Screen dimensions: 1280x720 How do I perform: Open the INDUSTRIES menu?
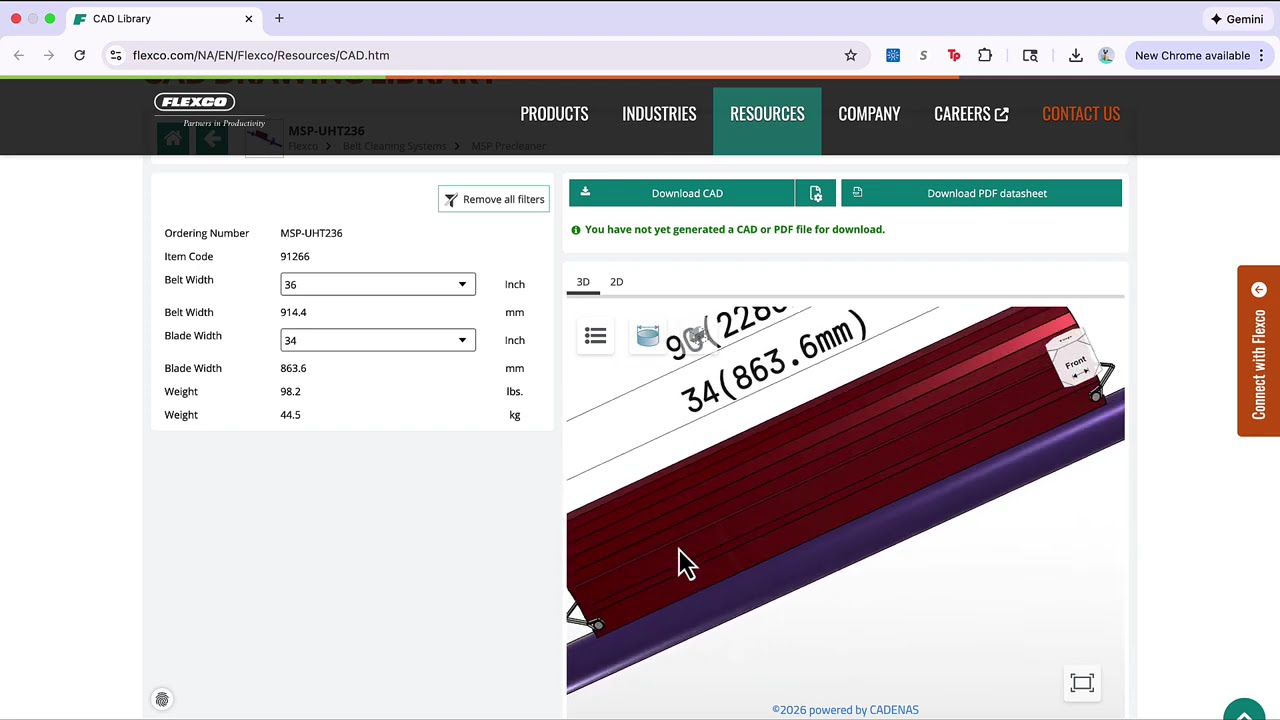pos(659,114)
